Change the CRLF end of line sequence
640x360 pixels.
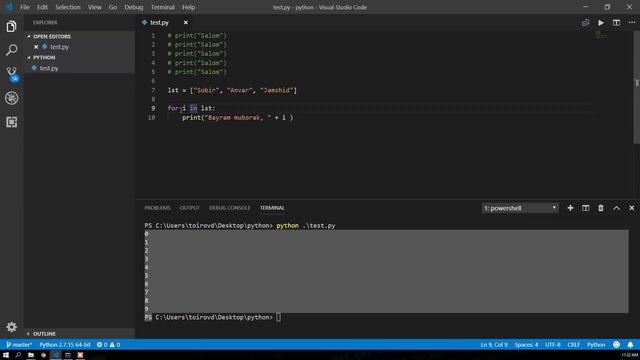(x=573, y=344)
